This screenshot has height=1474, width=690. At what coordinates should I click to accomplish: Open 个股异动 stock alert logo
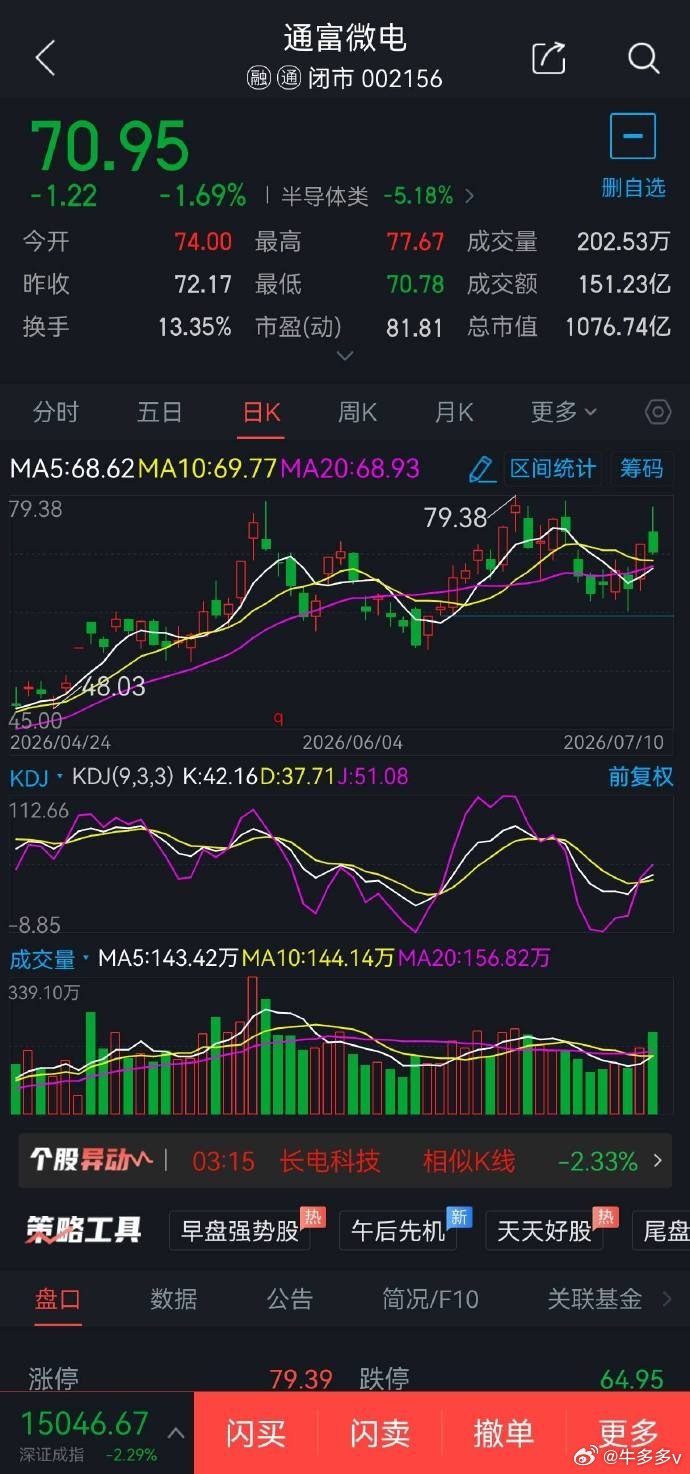90,1160
